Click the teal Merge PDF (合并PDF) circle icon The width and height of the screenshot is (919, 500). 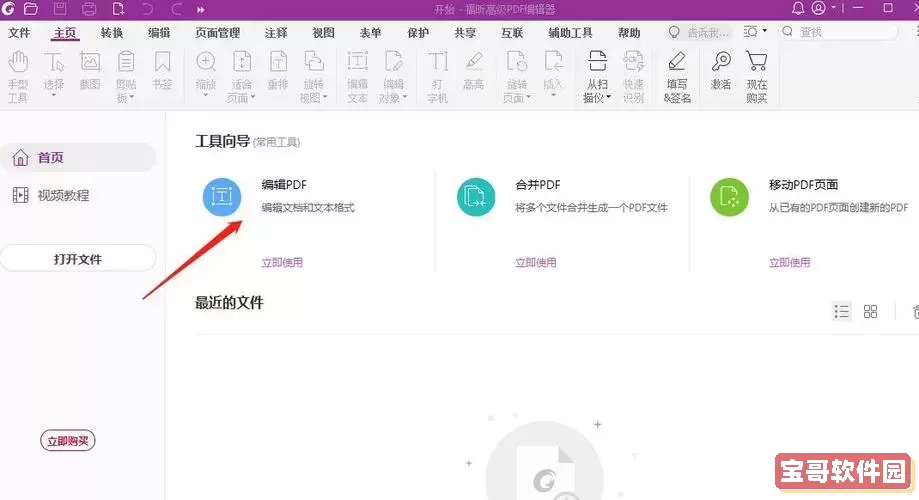point(475,197)
